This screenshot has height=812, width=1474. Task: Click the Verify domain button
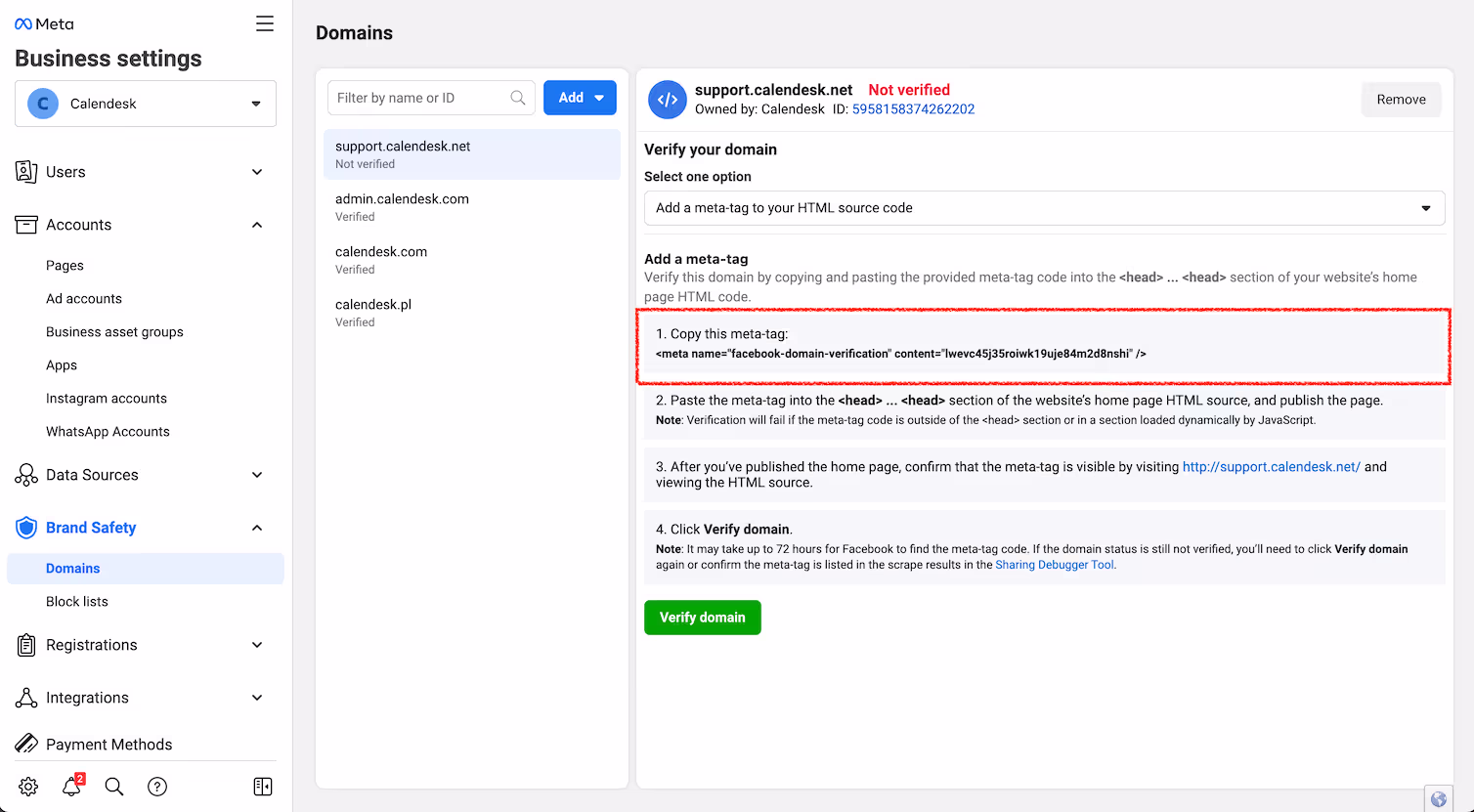[x=702, y=617]
